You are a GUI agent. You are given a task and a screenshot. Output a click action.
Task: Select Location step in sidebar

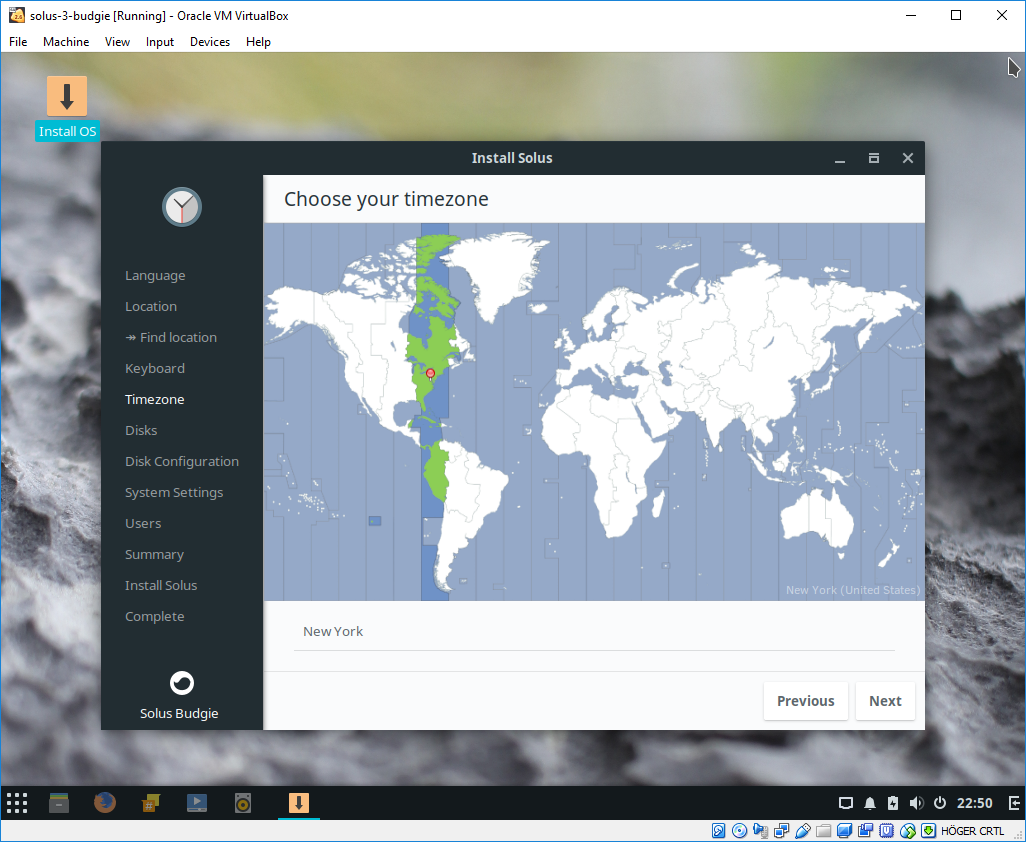coord(151,306)
